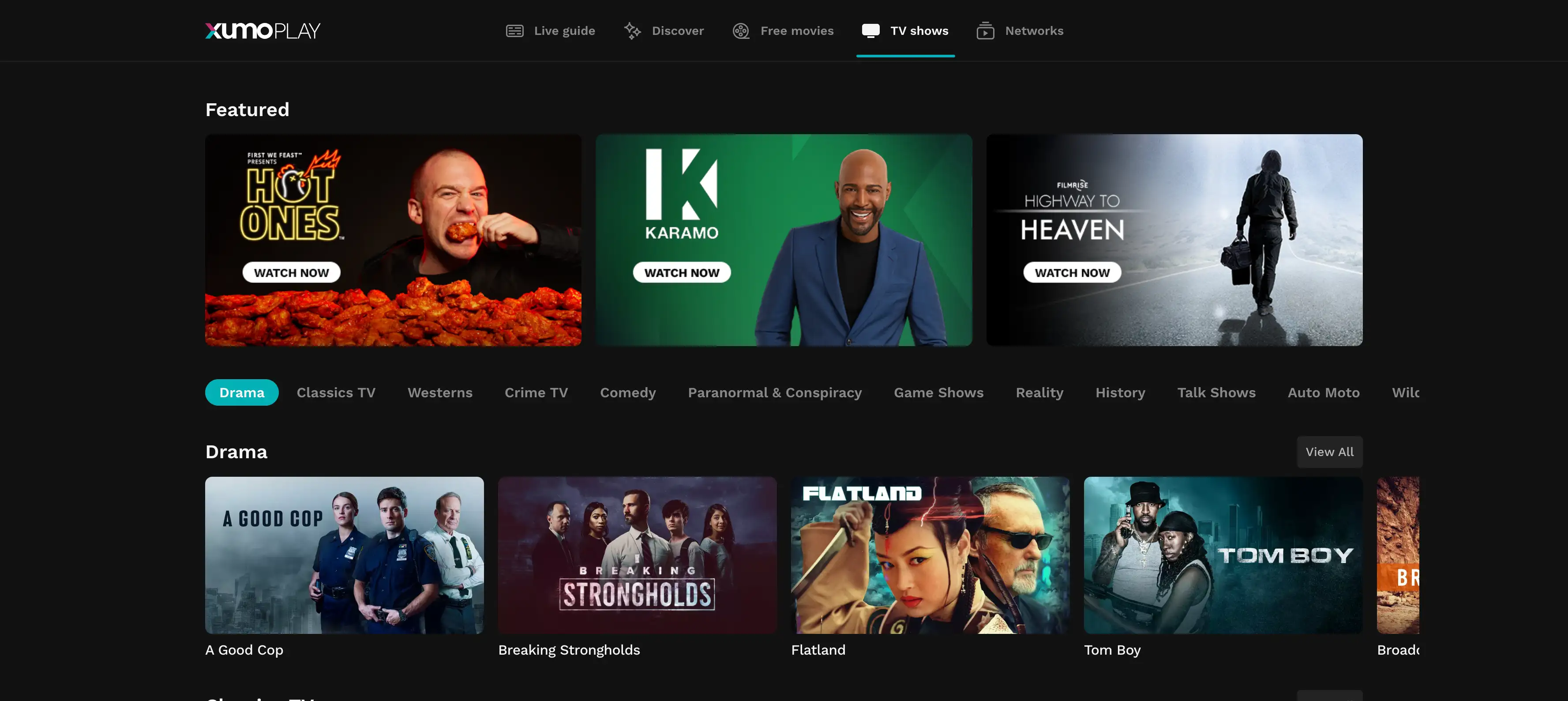This screenshot has width=1568, height=701.
Task: Click Watch Now for Highway to Heaven
Action: coord(1072,272)
